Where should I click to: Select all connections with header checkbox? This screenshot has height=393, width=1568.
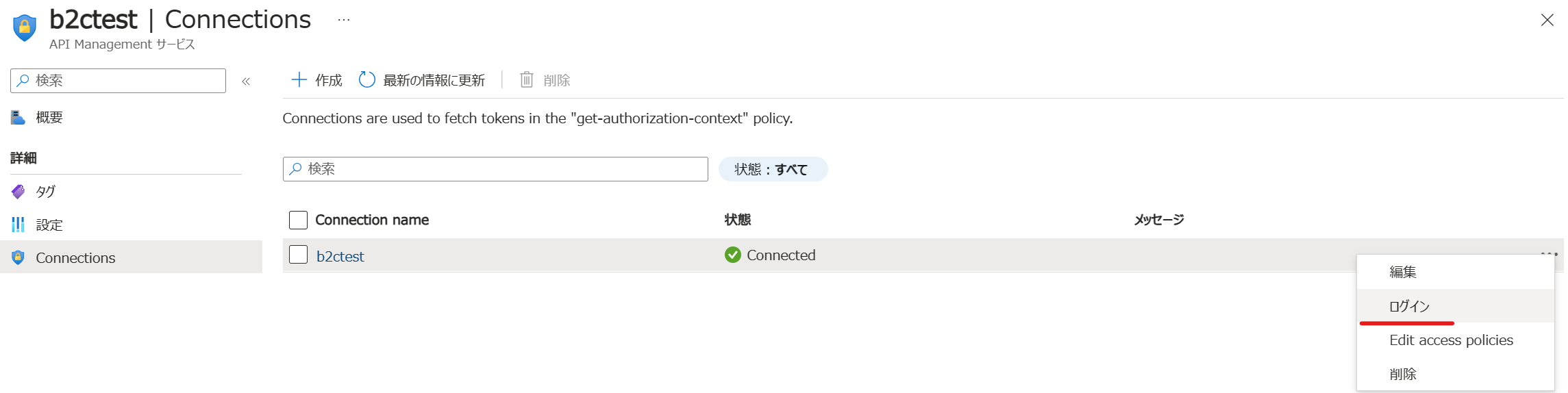[x=298, y=220]
